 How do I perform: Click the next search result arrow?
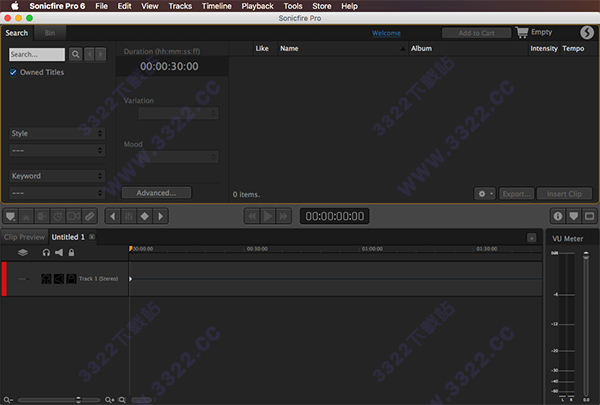(101, 54)
